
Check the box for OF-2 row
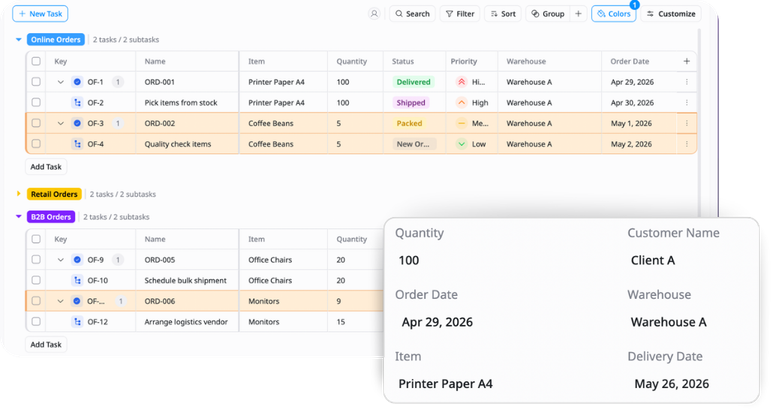36,103
